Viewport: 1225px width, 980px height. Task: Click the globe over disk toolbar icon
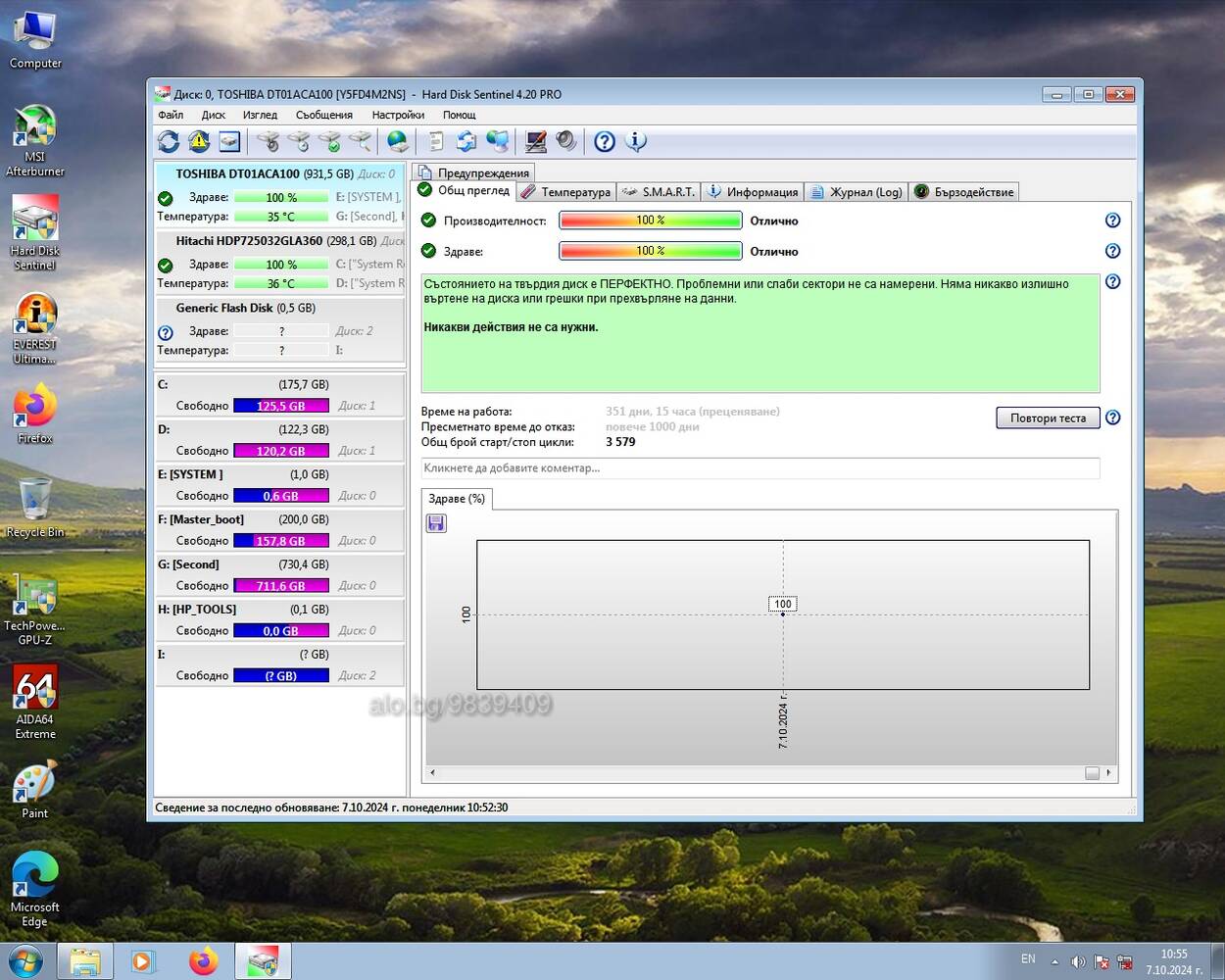[x=397, y=142]
